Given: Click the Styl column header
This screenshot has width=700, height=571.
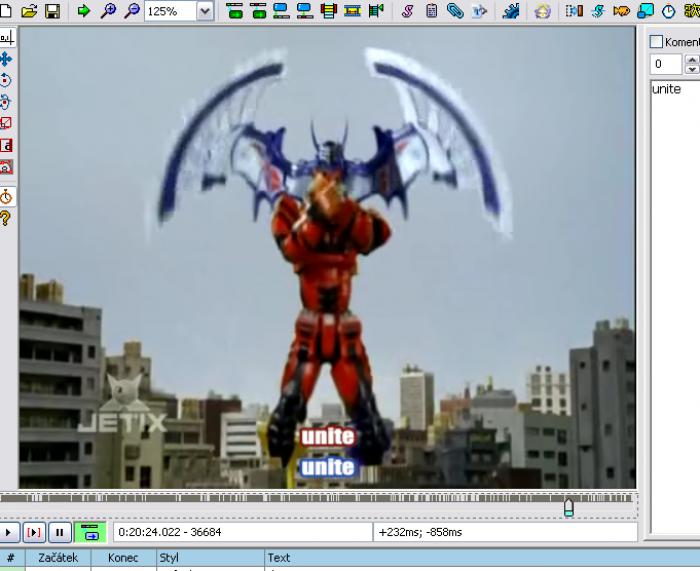Looking at the screenshot, I should tap(211, 558).
